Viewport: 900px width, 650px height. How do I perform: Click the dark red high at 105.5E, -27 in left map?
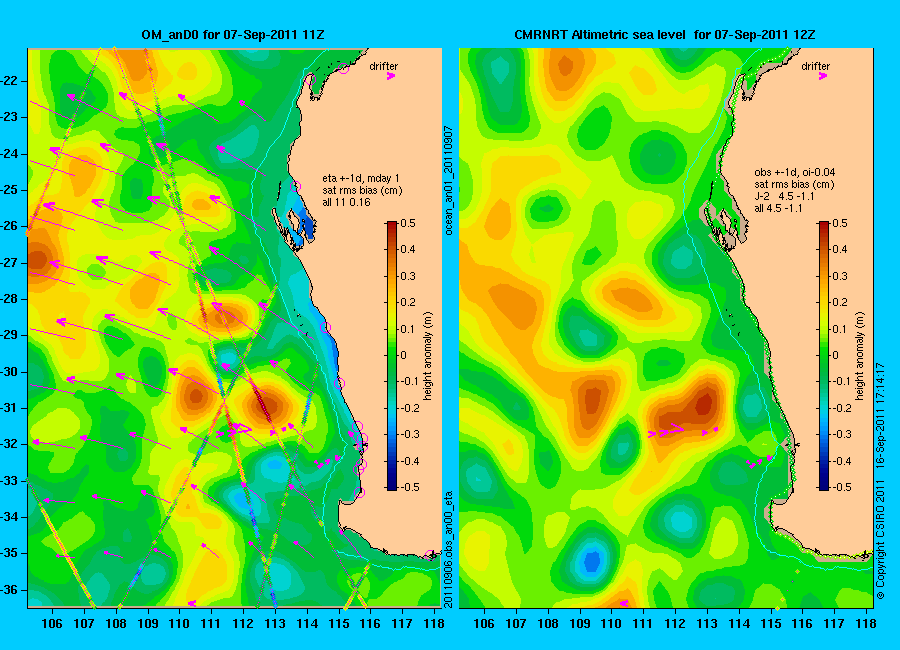(38, 260)
